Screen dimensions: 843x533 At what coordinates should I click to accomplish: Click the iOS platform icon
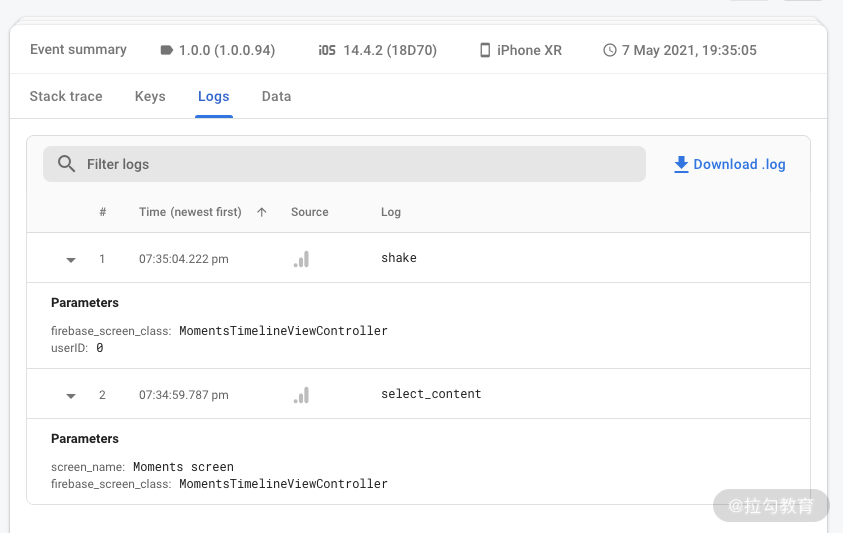(x=327, y=50)
